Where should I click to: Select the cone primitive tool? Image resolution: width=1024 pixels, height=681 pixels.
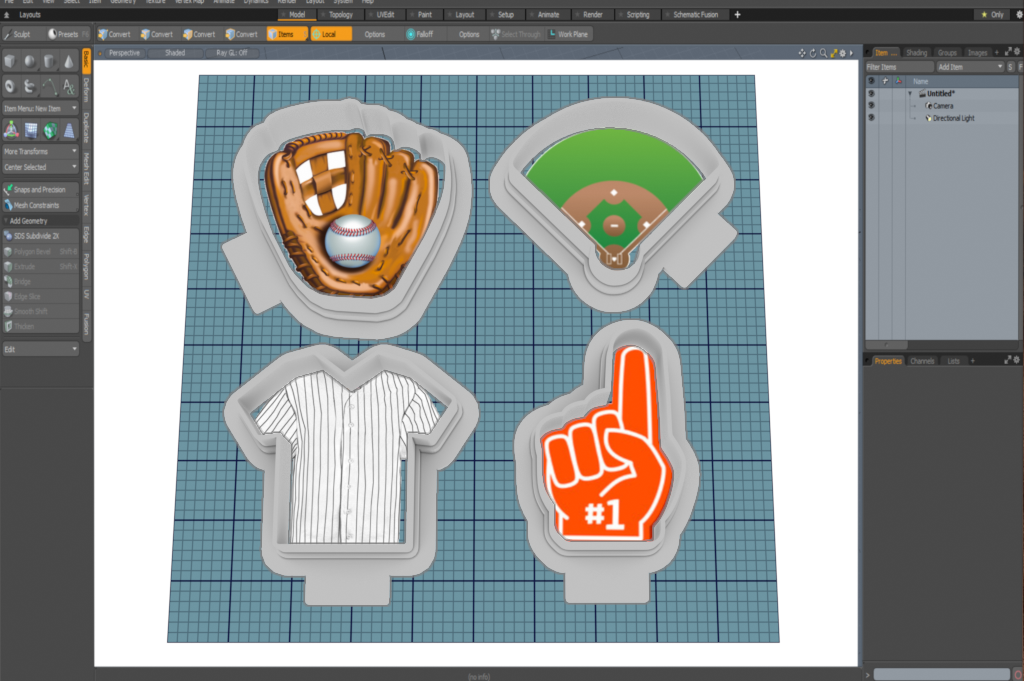tap(68, 62)
